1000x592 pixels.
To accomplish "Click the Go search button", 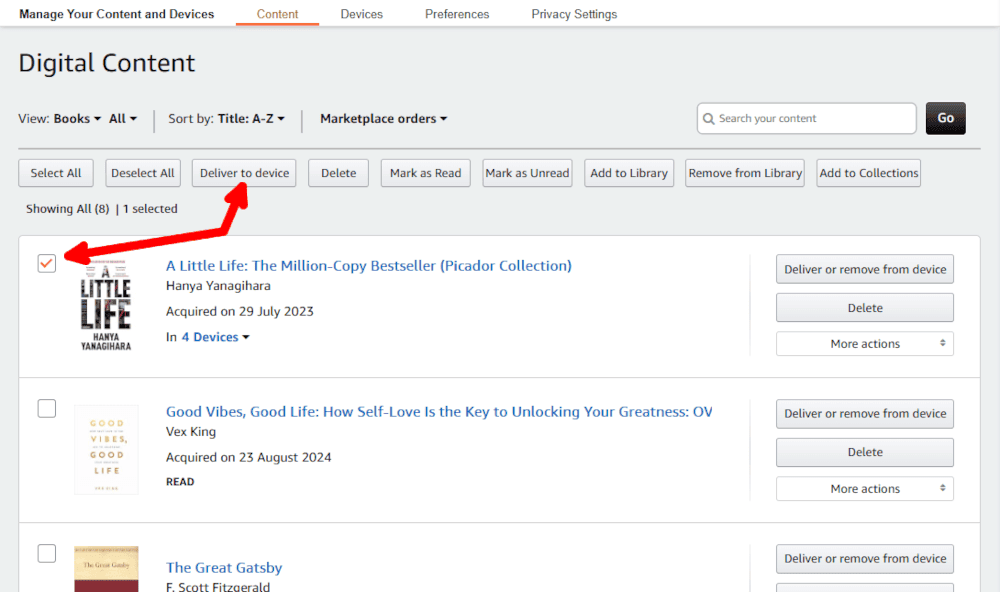I will [x=945, y=118].
